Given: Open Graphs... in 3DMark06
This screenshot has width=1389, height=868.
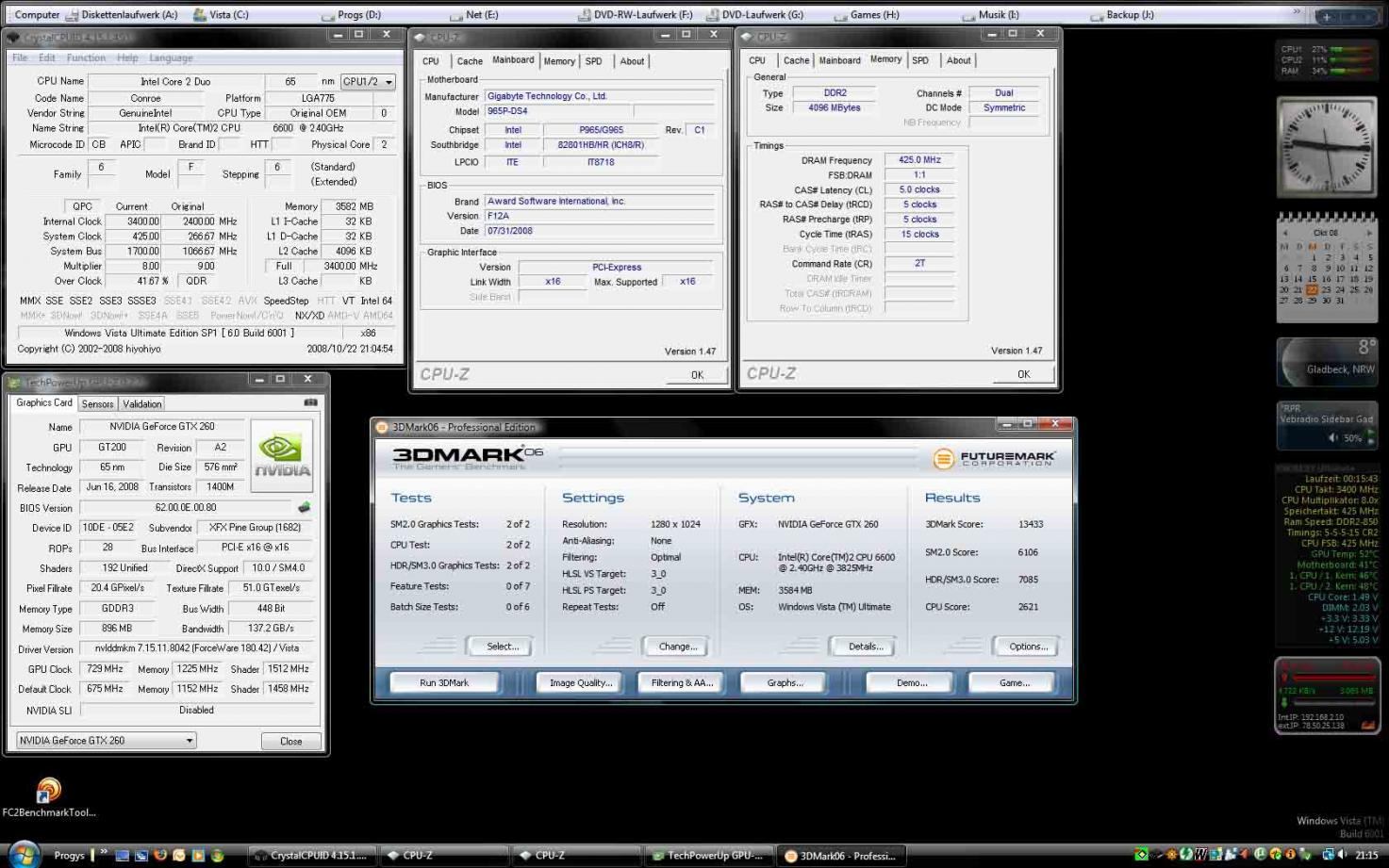Looking at the screenshot, I should pos(785,682).
